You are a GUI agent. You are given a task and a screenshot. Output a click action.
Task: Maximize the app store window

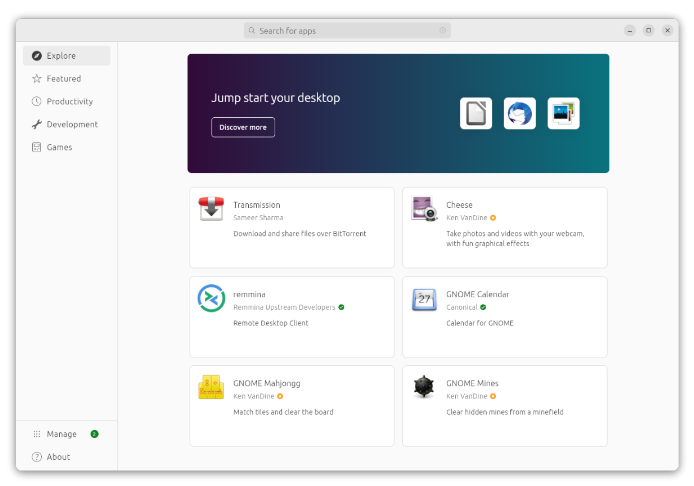tap(649, 31)
